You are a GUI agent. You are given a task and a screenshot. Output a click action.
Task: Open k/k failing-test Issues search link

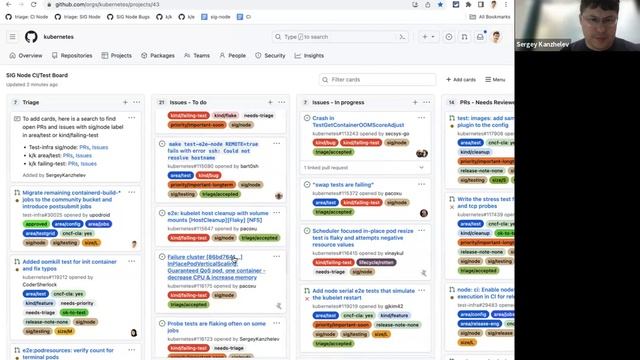coord(89,164)
